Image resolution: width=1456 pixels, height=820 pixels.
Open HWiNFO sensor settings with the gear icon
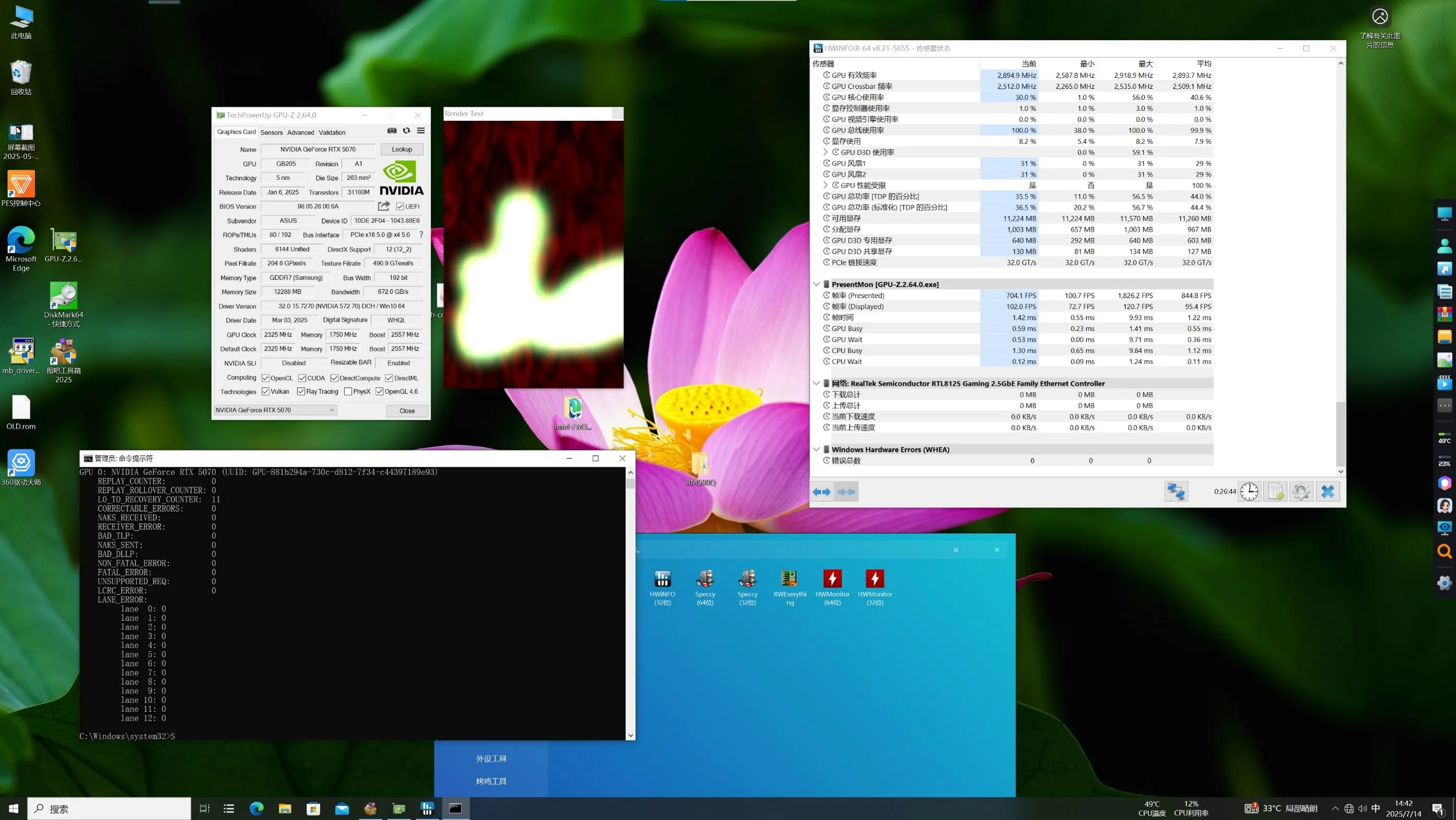[1301, 491]
